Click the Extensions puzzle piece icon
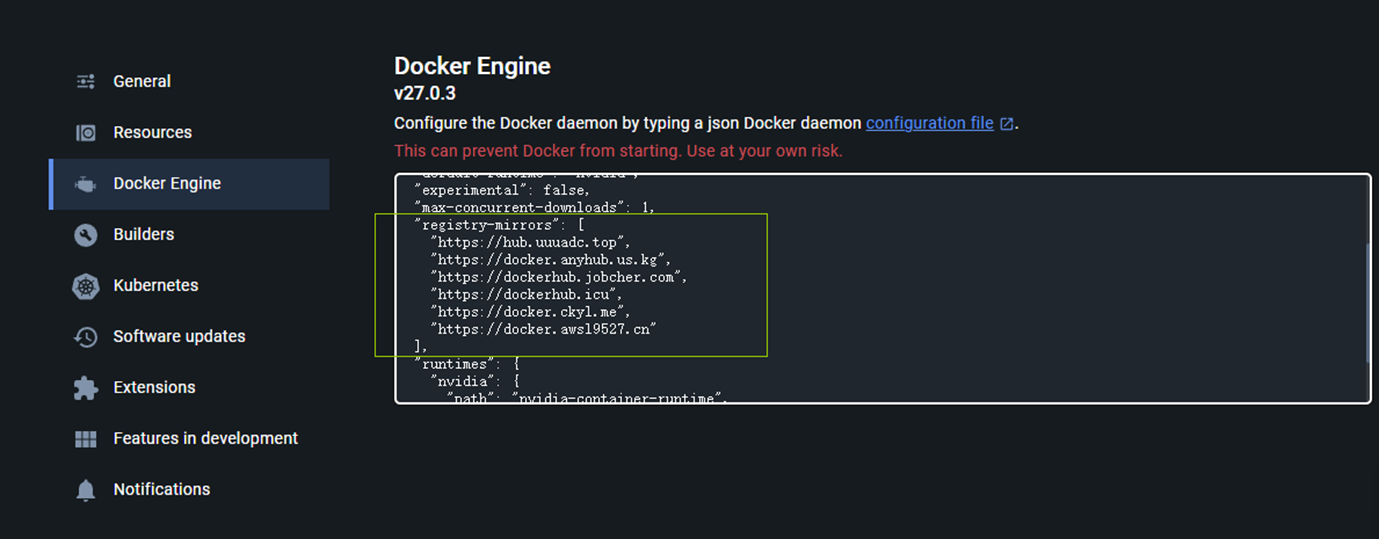 tap(86, 388)
